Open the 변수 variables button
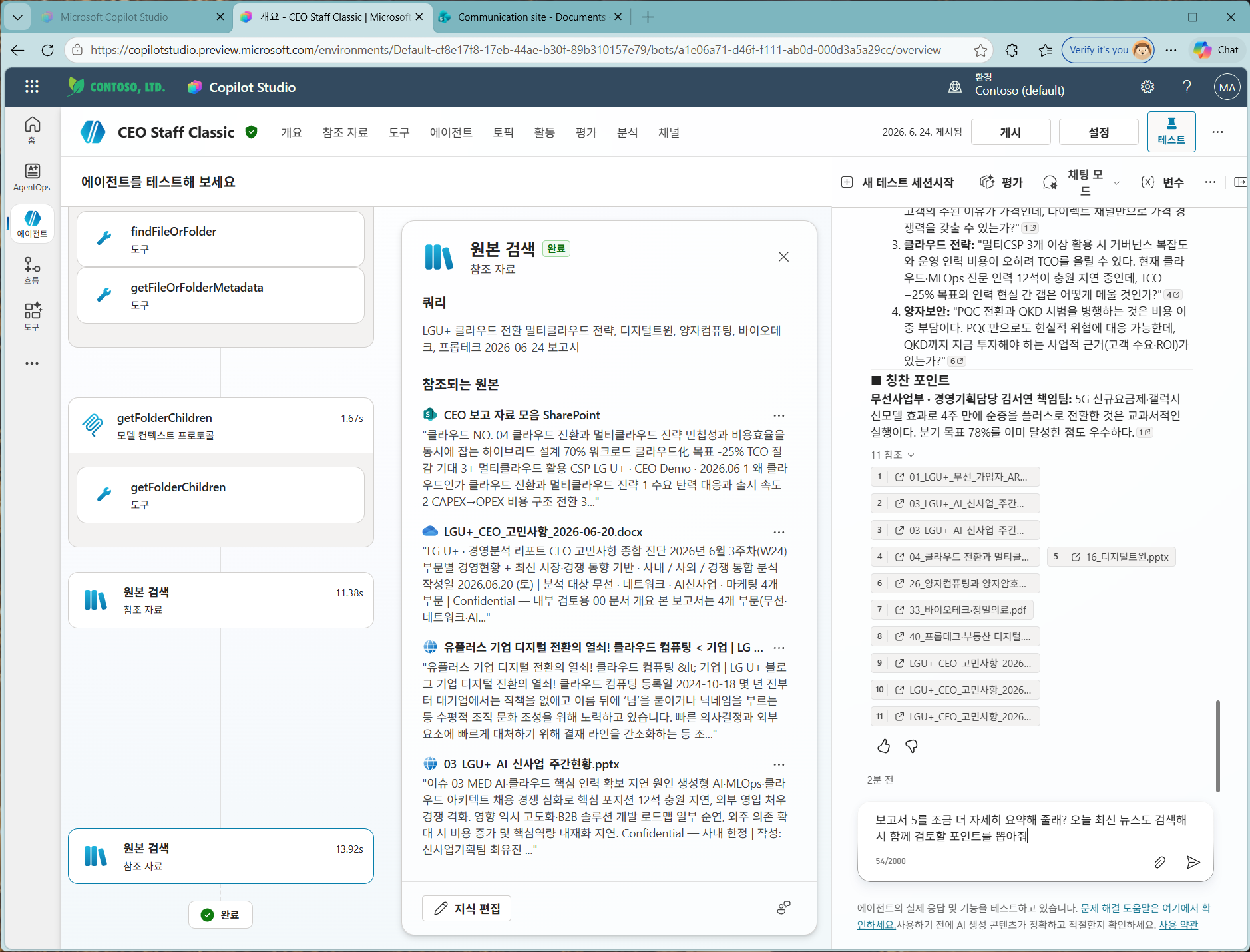This screenshot has height=952, width=1250. pos(1162,182)
